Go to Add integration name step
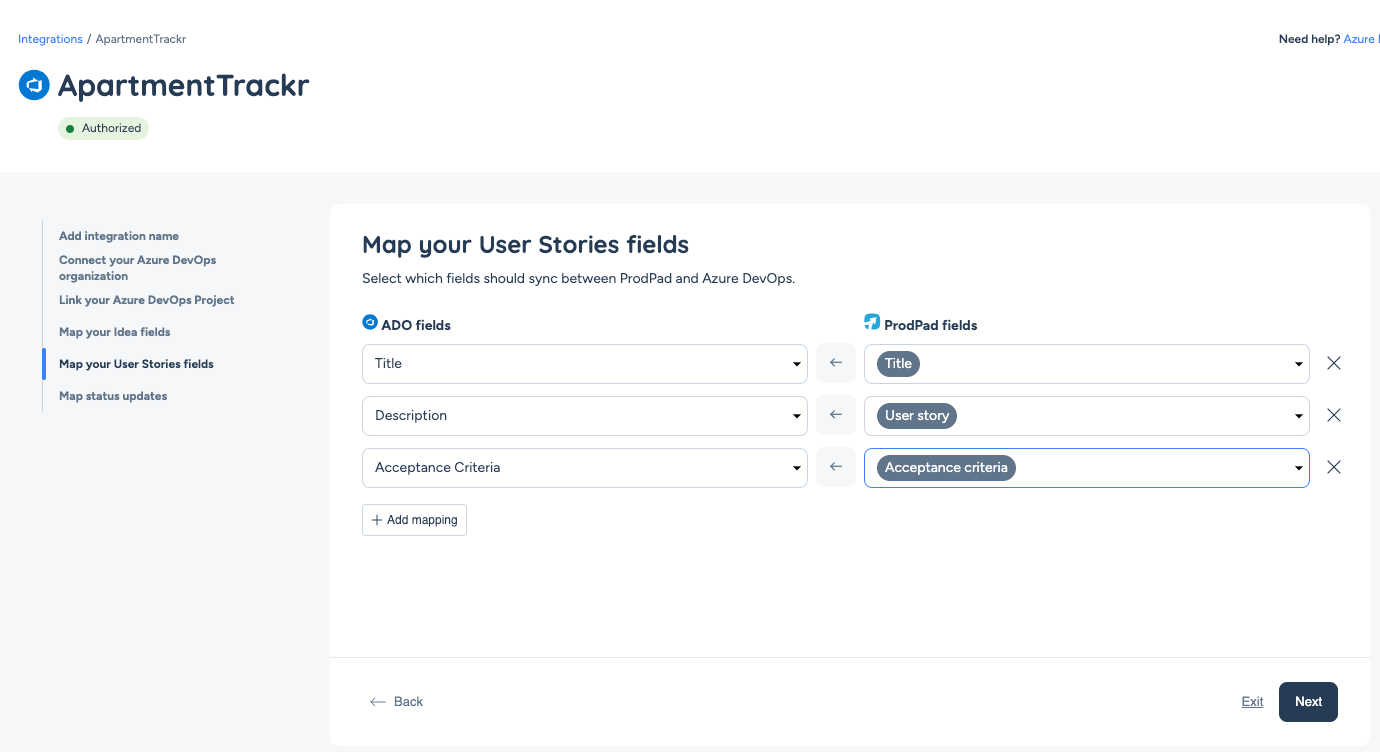The height and width of the screenshot is (752, 1380). click(x=119, y=236)
